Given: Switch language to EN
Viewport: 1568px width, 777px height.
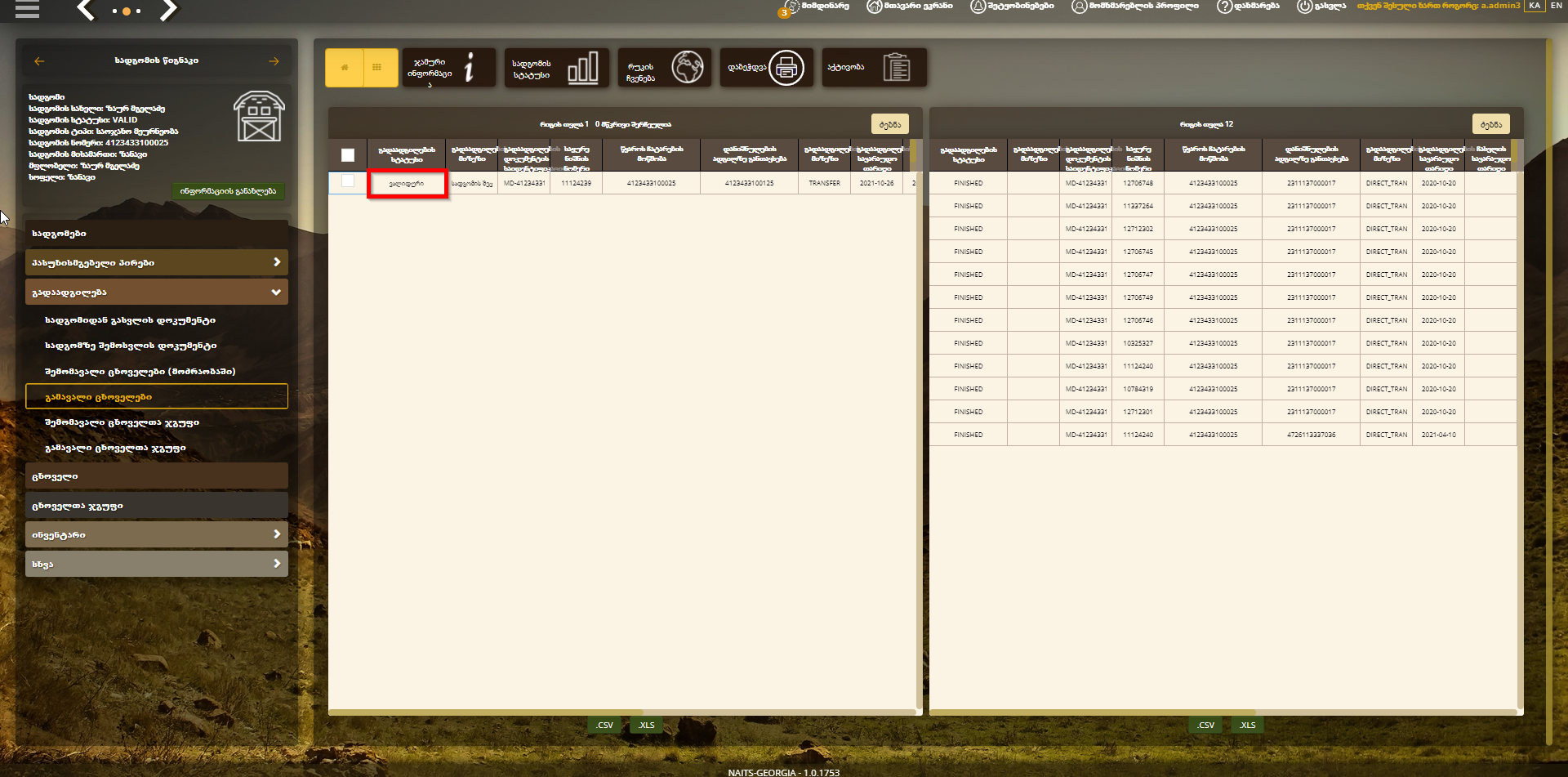Looking at the screenshot, I should tap(1557, 6).
